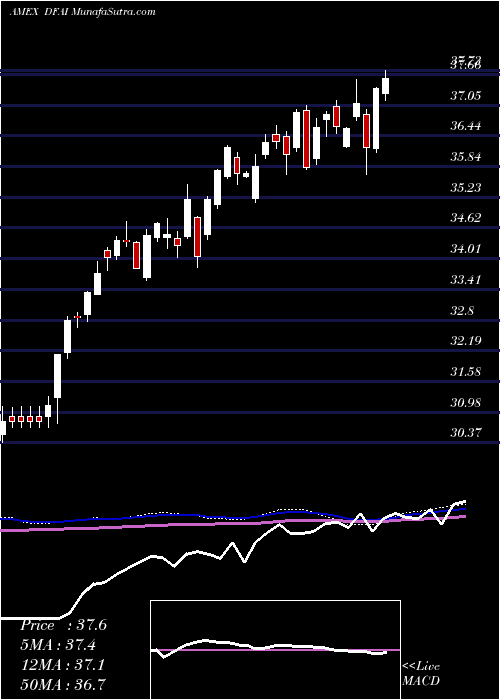Click the 35.84 price axis label

[466, 157]
